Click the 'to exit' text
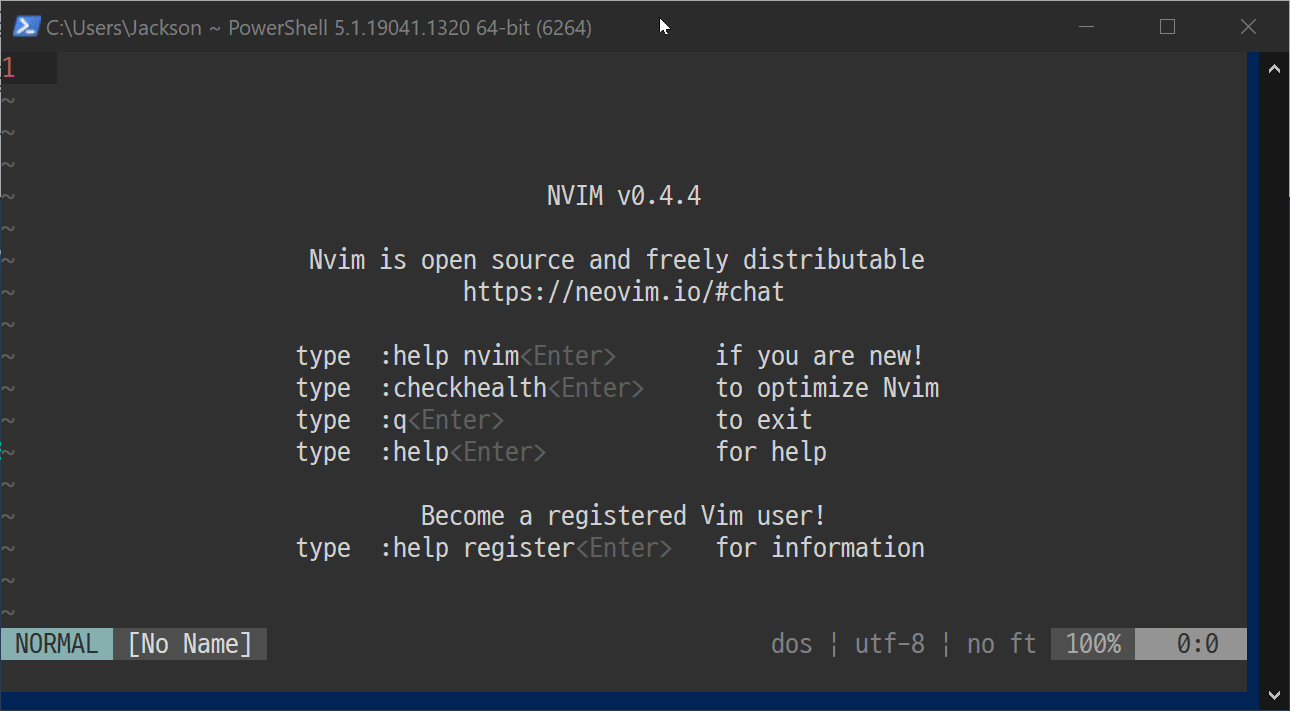 764,420
